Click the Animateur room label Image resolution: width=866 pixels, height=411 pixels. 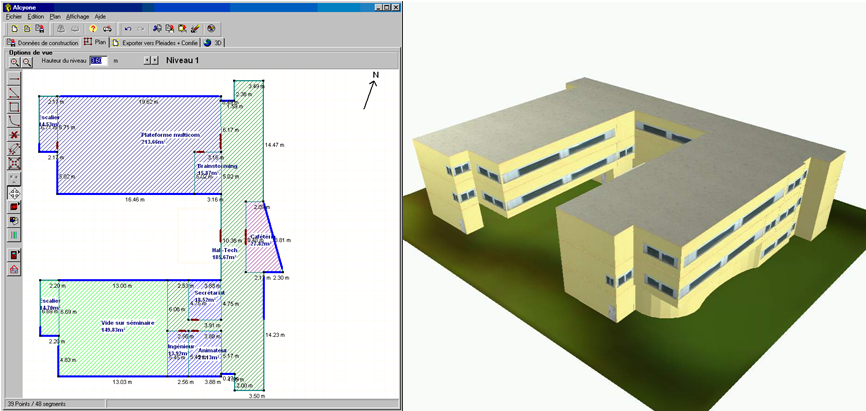(213, 350)
